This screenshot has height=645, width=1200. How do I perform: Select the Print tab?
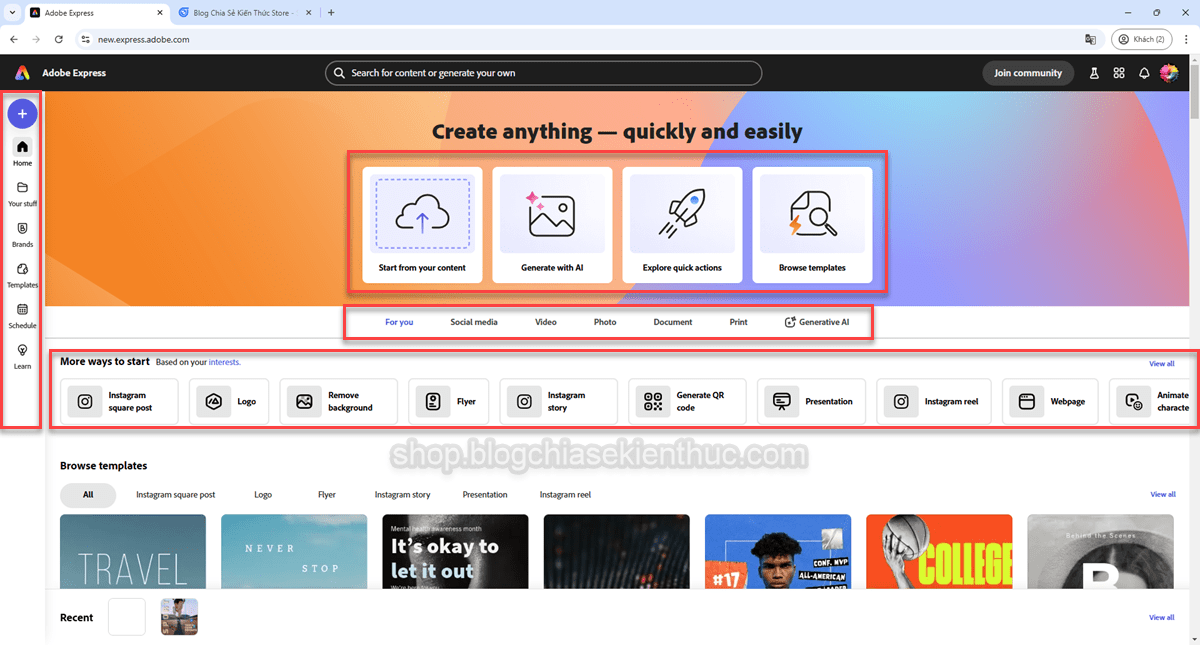click(738, 322)
